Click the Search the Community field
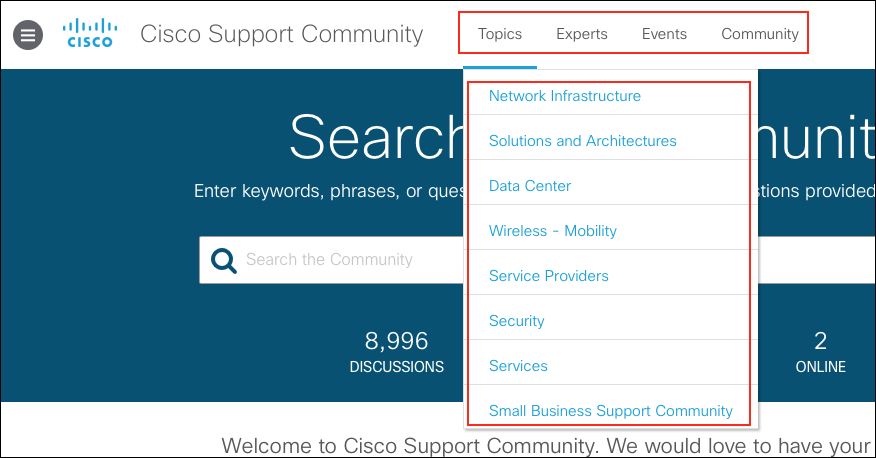Viewport: 876px width, 458px height. [x=332, y=260]
